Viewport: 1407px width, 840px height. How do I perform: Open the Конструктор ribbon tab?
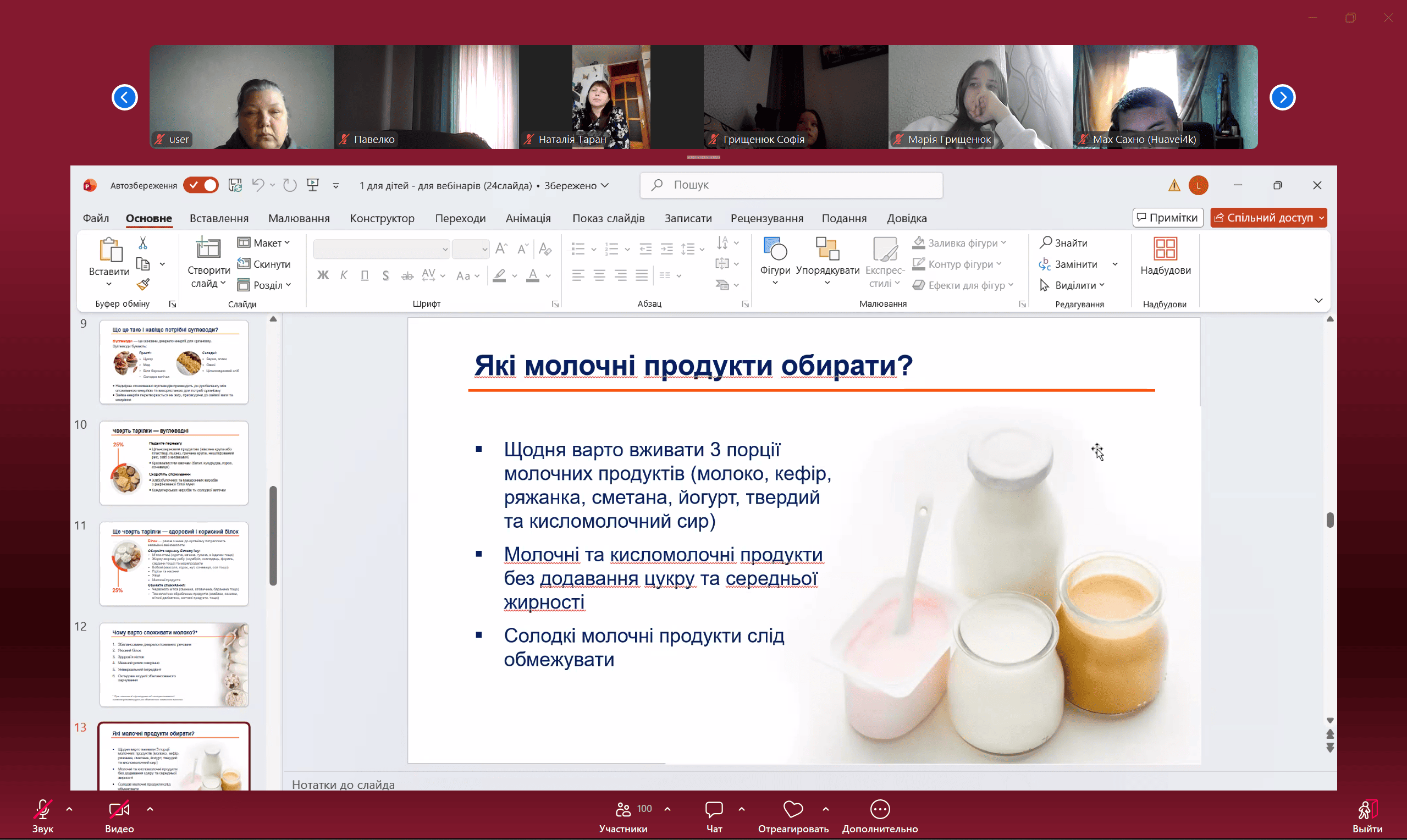tap(382, 218)
